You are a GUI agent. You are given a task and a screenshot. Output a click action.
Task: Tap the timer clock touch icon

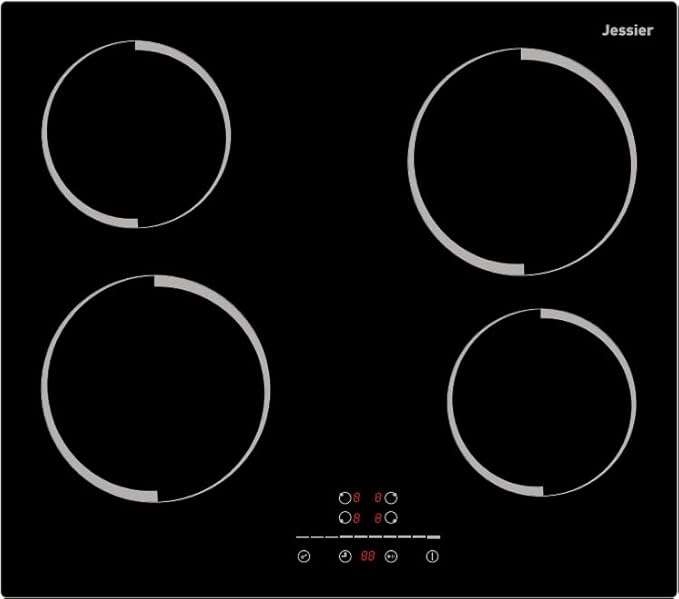pyautogui.click(x=345, y=556)
